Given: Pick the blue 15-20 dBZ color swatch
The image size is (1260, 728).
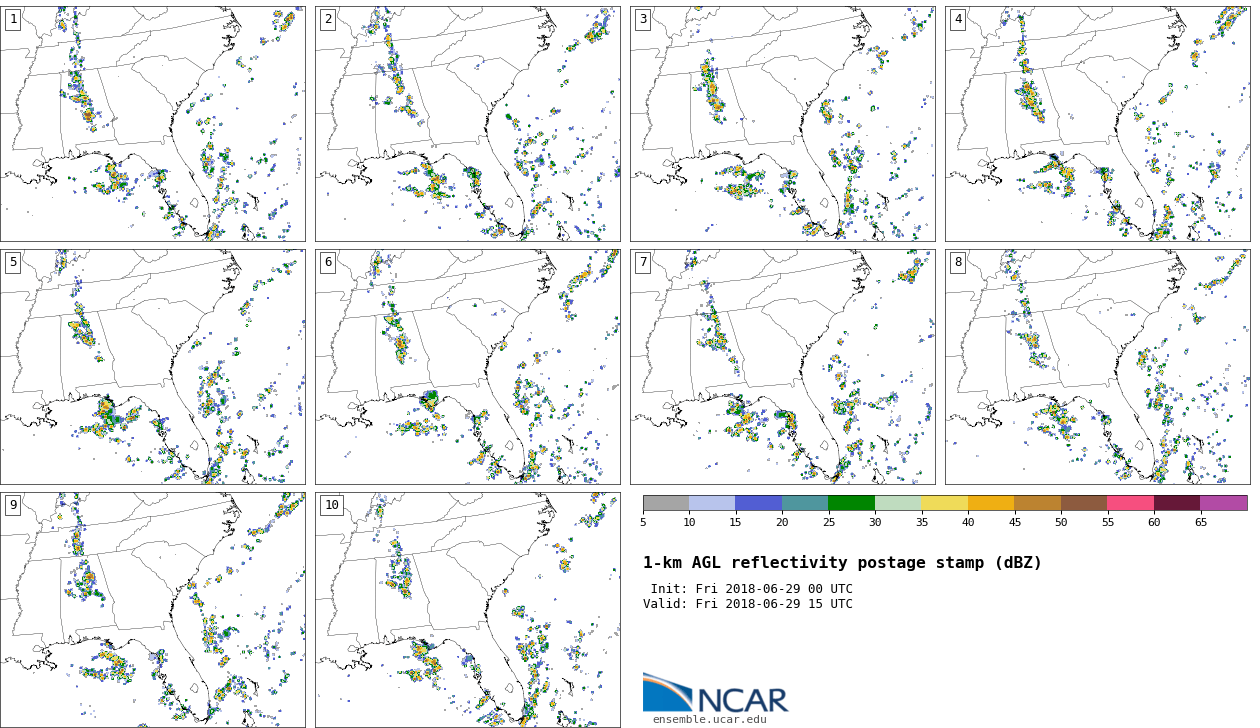Looking at the screenshot, I should tap(758, 503).
